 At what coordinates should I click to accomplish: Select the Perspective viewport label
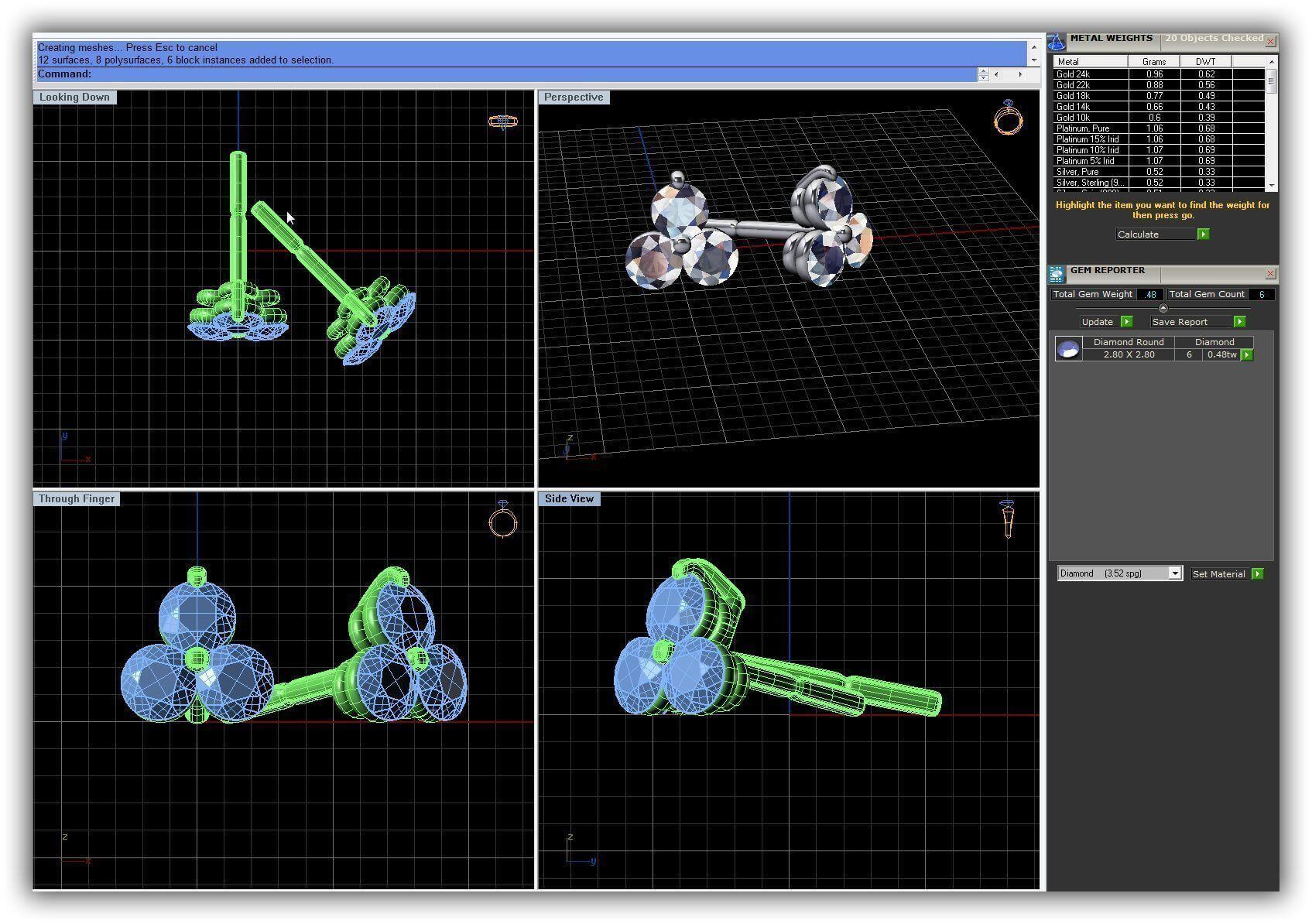pyautogui.click(x=573, y=98)
